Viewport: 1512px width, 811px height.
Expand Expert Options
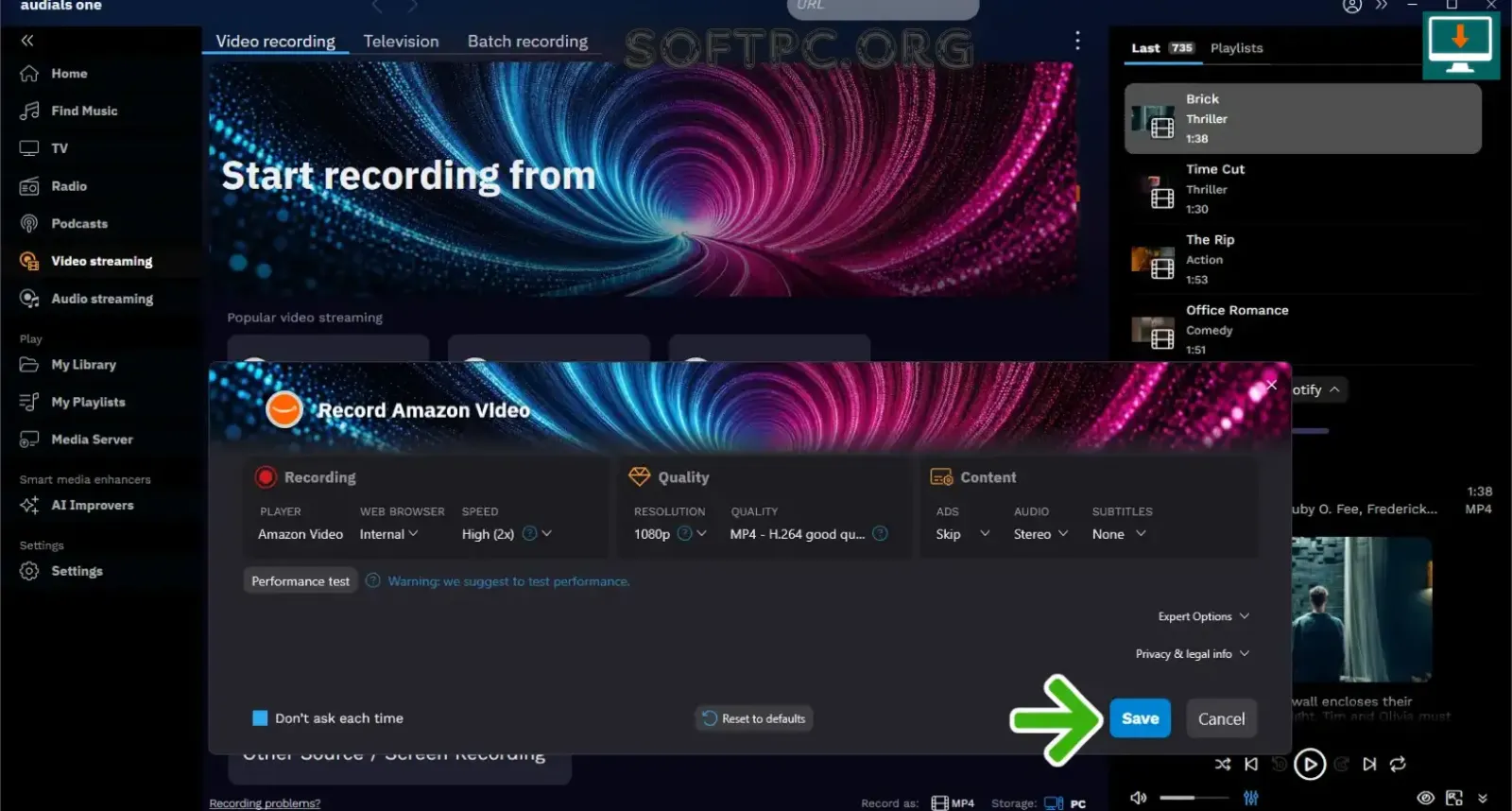coord(1204,616)
